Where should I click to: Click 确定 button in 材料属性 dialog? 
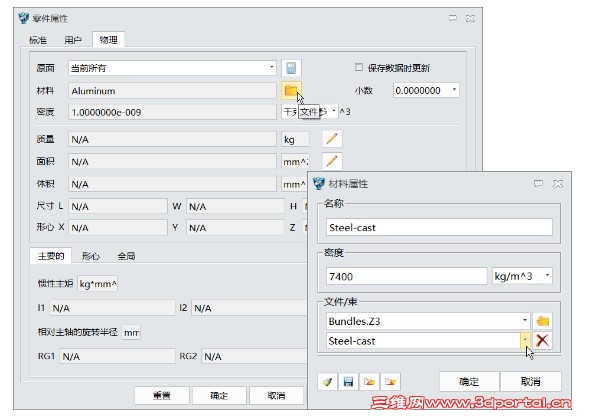click(469, 382)
